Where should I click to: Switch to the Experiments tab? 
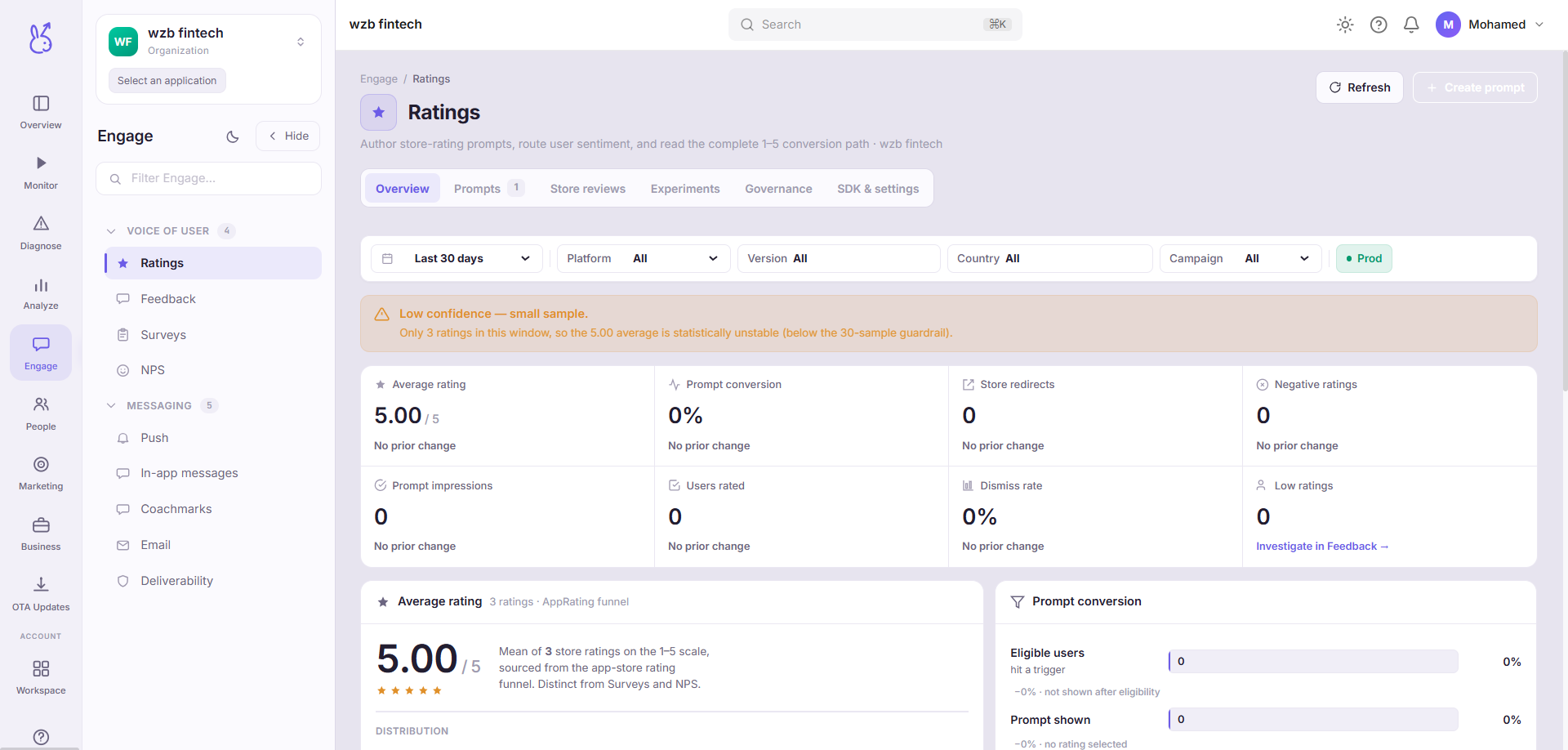tap(685, 189)
